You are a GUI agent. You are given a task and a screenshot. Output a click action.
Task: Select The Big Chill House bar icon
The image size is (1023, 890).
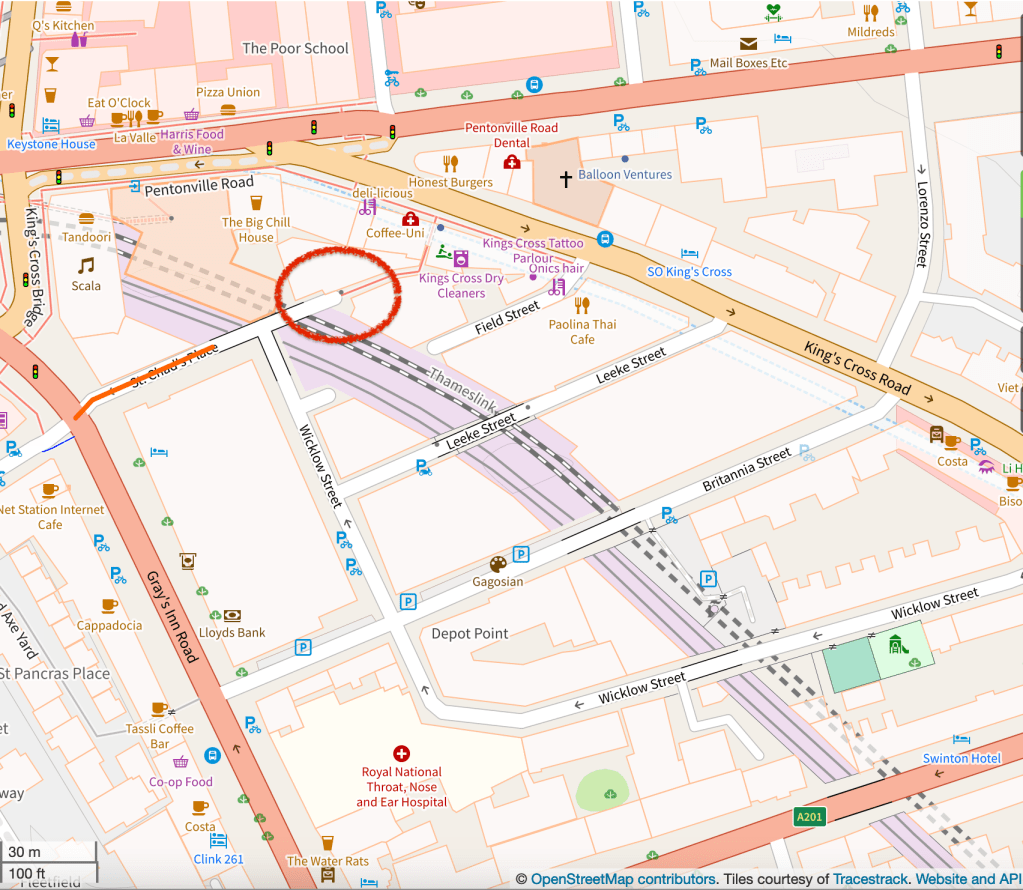256,203
